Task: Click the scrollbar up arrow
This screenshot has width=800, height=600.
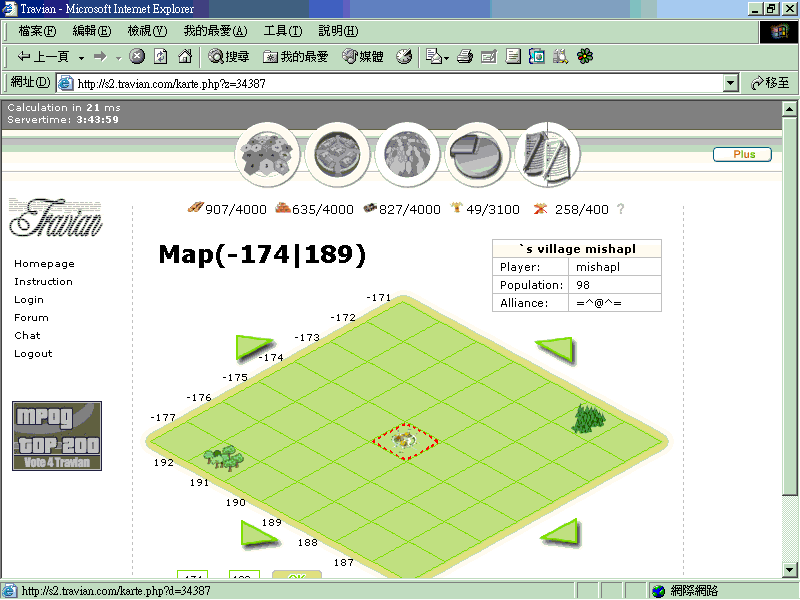Action: click(x=789, y=109)
